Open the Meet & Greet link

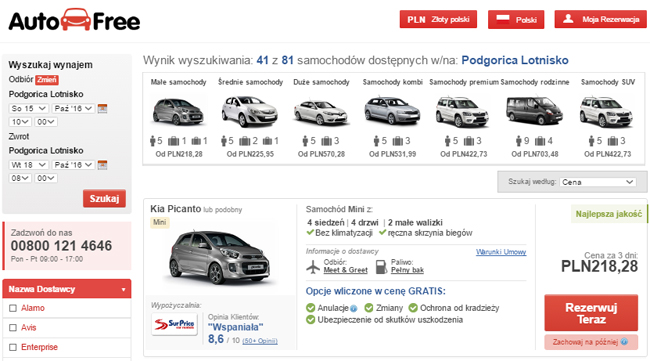[345, 270]
